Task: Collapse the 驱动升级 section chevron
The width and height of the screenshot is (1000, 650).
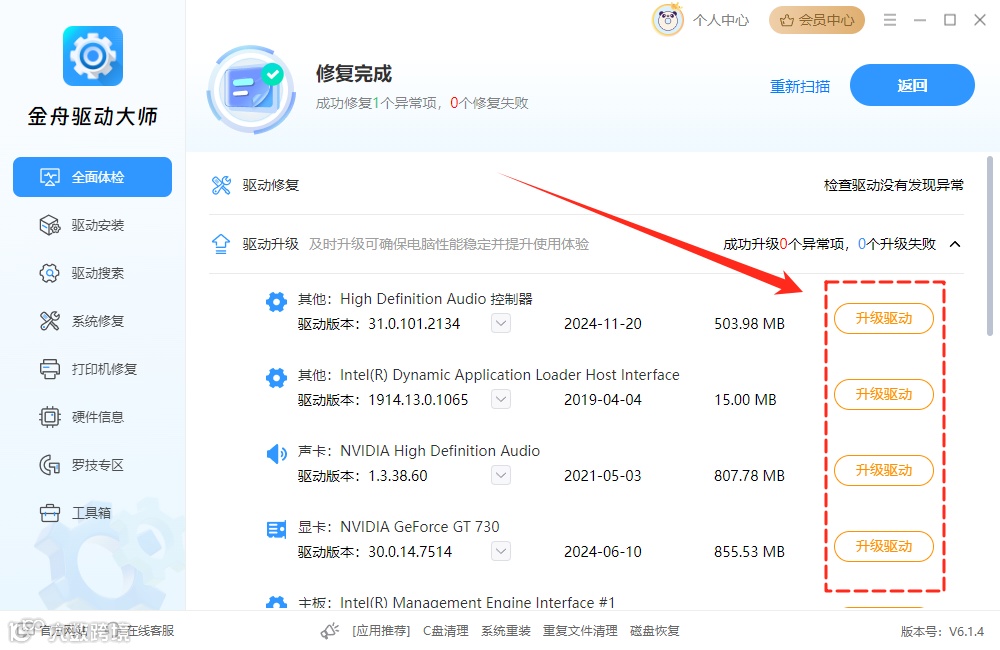Action: coord(955,244)
